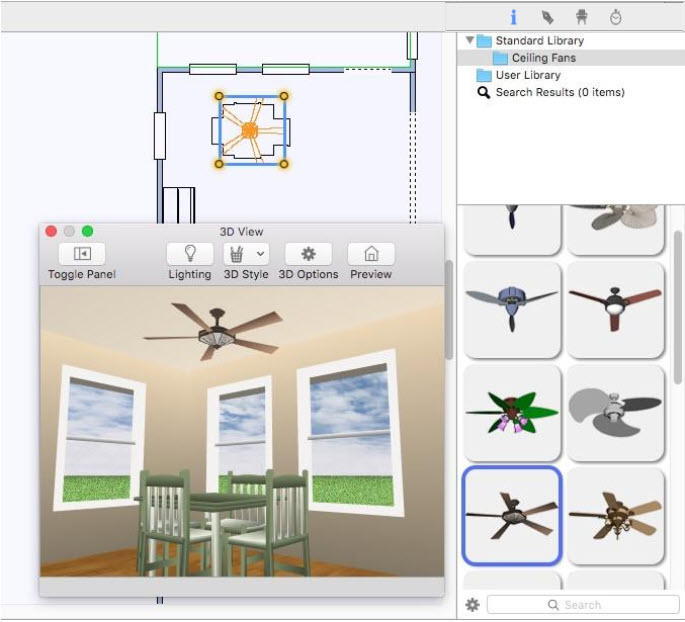Open the 3D Style dropdown arrow
The image size is (685, 622).
260,254
